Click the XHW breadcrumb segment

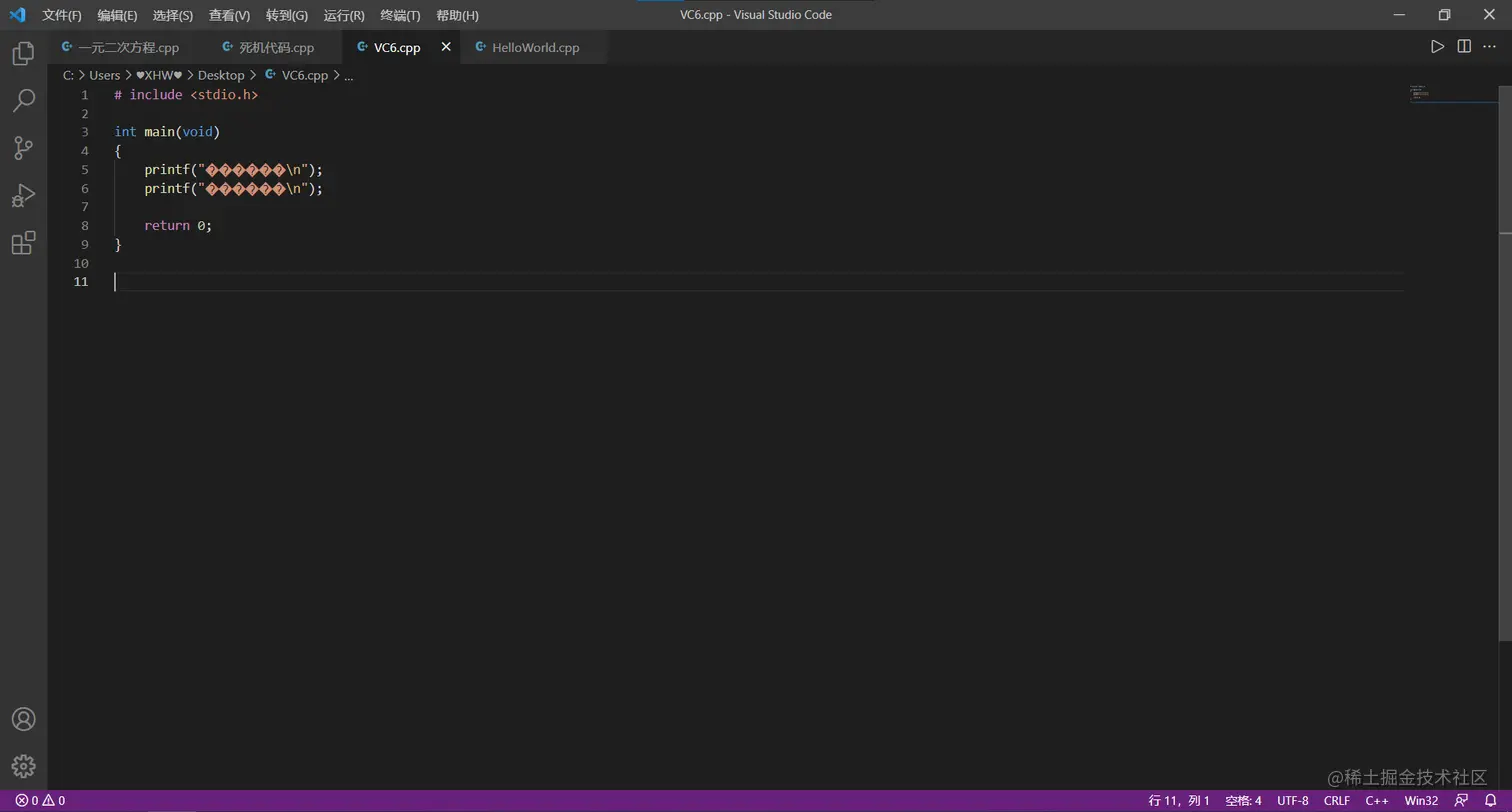pyautogui.click(x=159, y=75)
